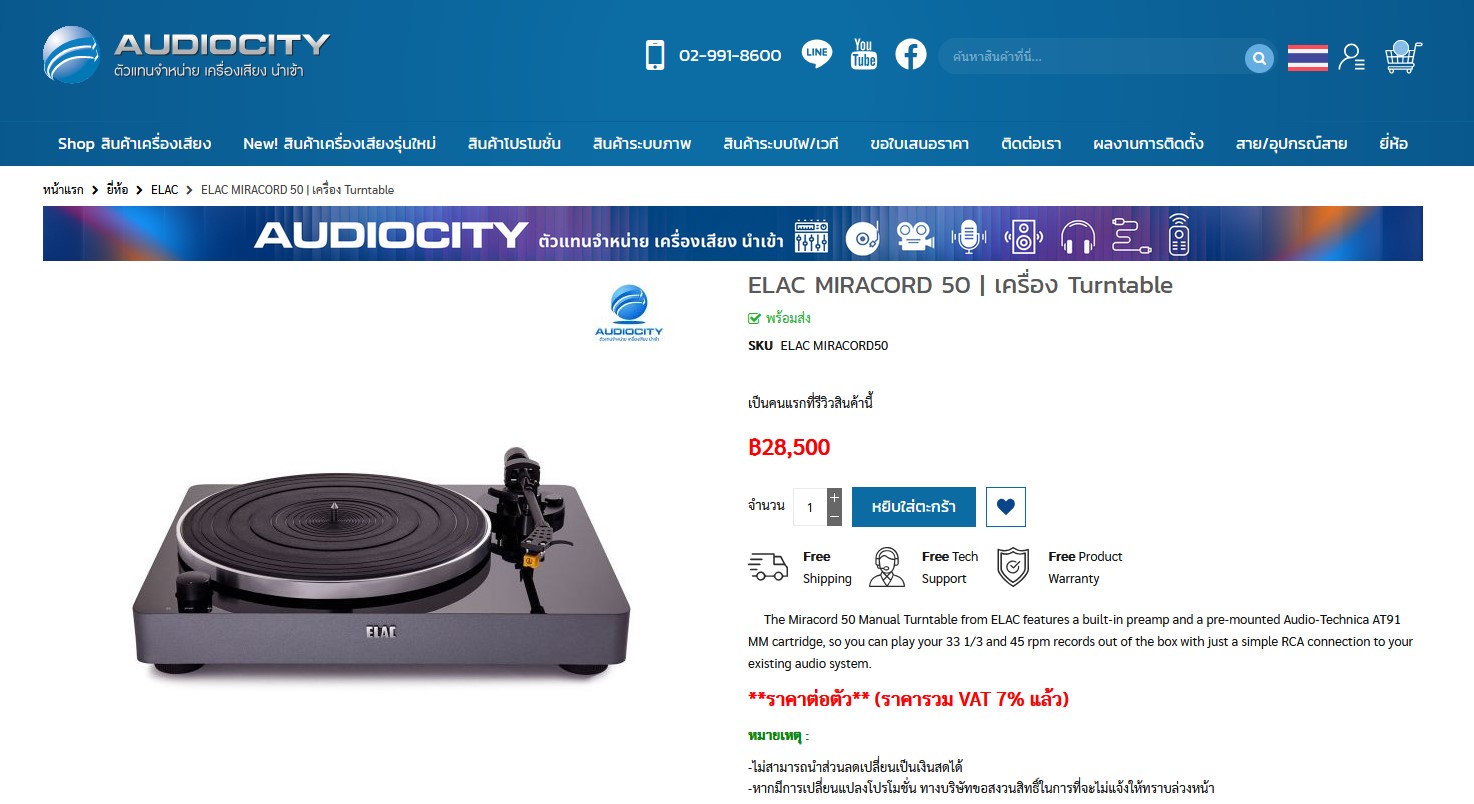Open ยี่ห้อ menu in navigation bar
1474x804 pixels.
pyautogui.click(x=1393, y=144)
